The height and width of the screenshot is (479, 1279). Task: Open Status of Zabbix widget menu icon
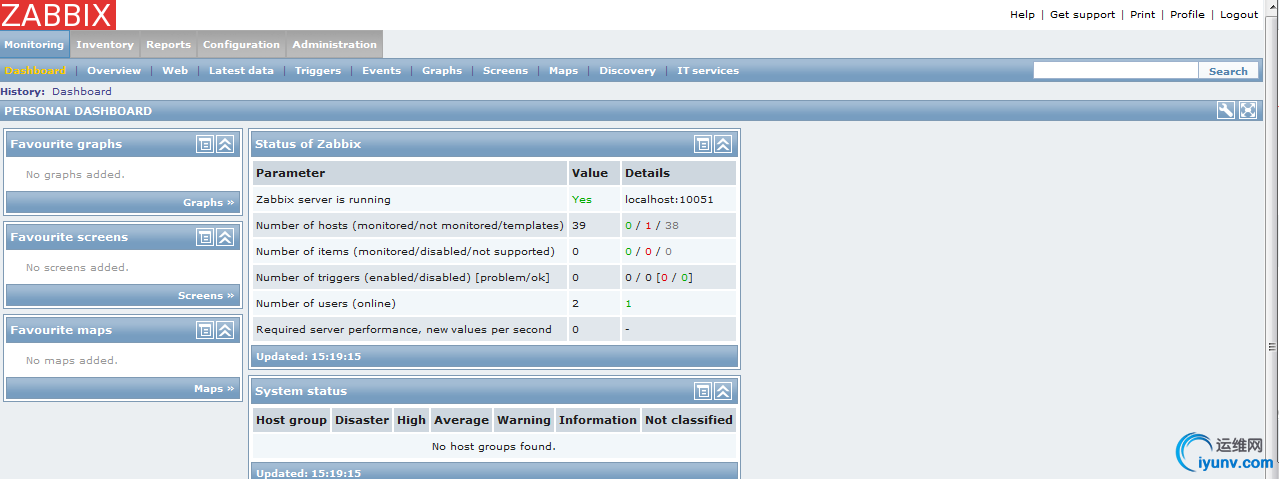[703, 144]
